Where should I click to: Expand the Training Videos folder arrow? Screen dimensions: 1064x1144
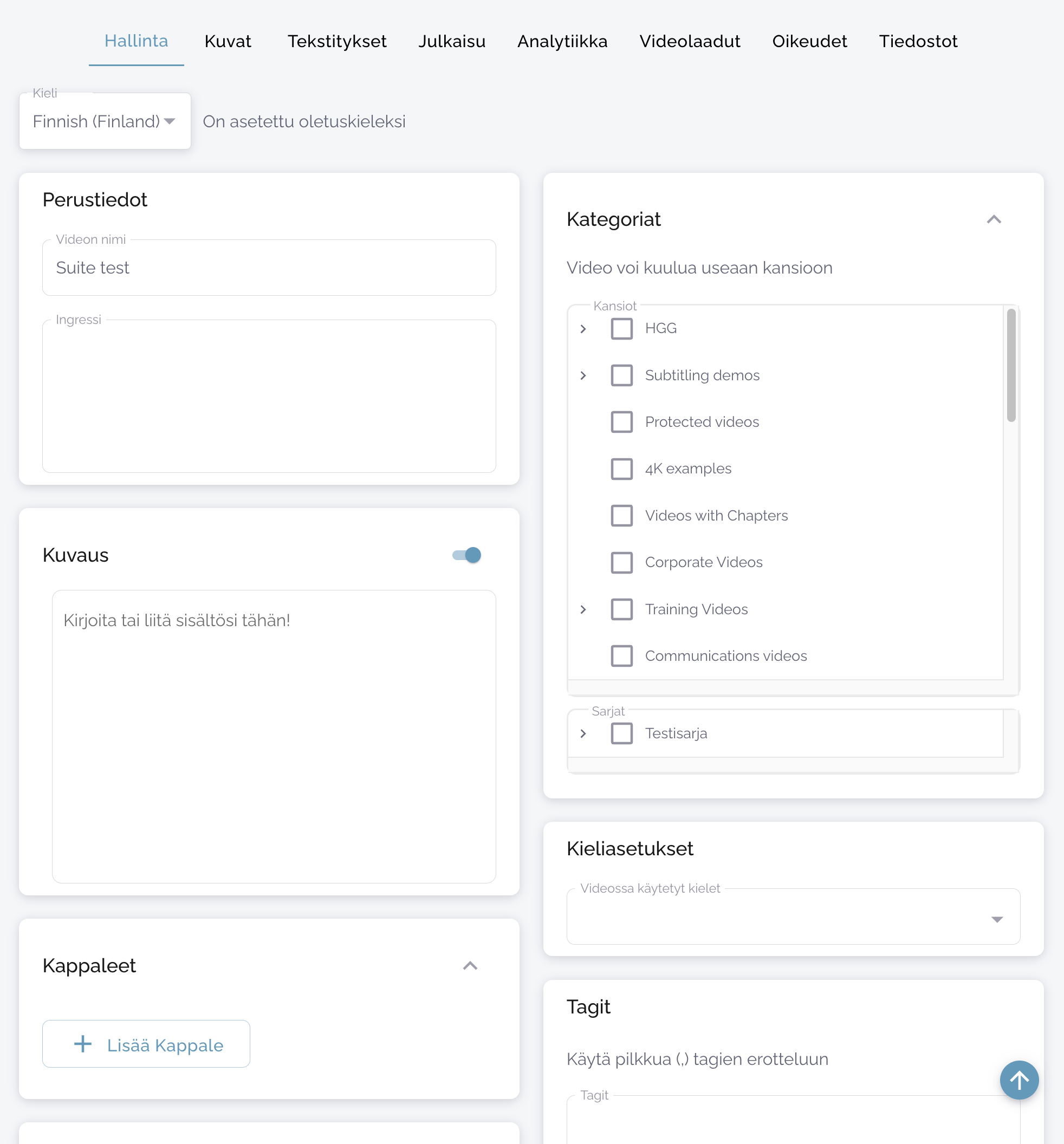tap(583, 609)
